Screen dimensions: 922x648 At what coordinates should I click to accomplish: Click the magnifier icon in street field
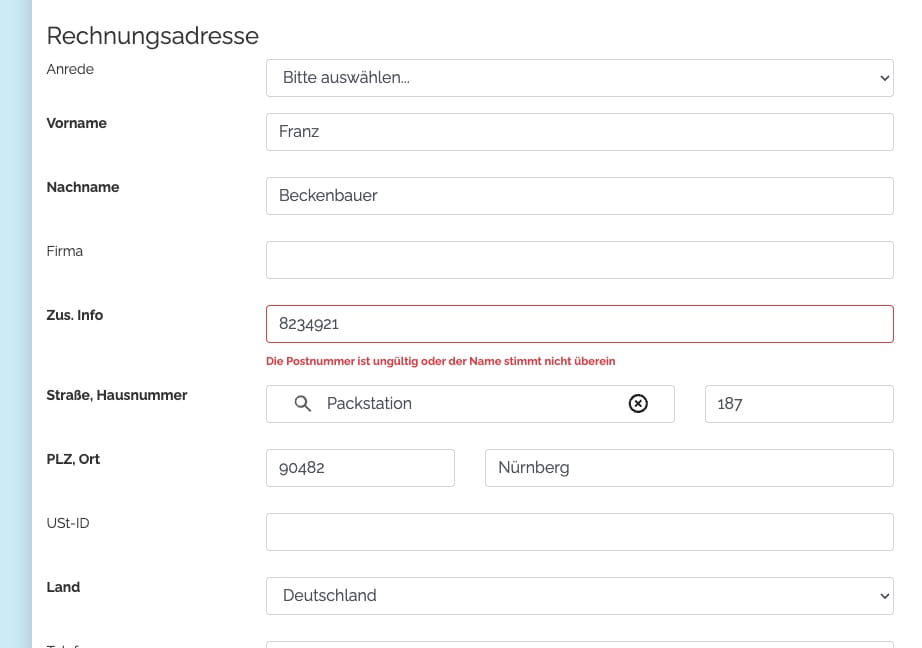click(303, 404)
